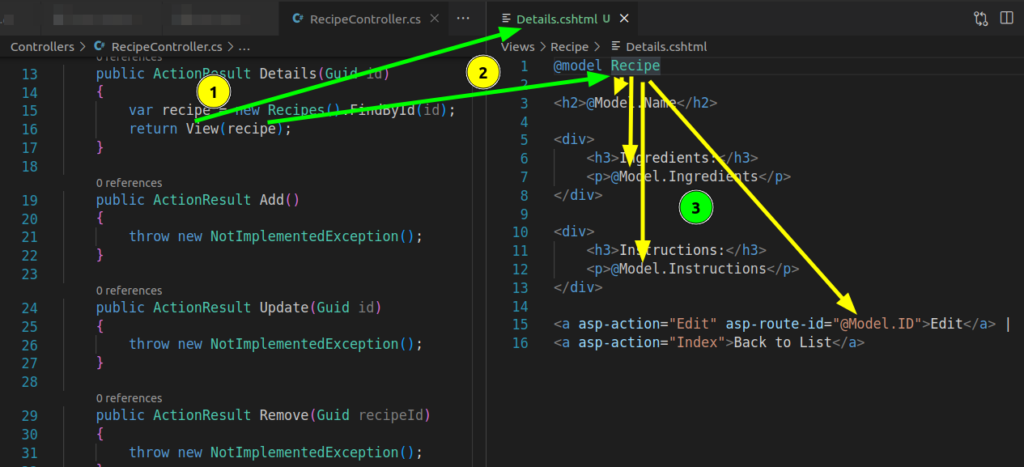Open "0 references" above the Remove method
The image size is (1024, 467).
click(129, 398)
